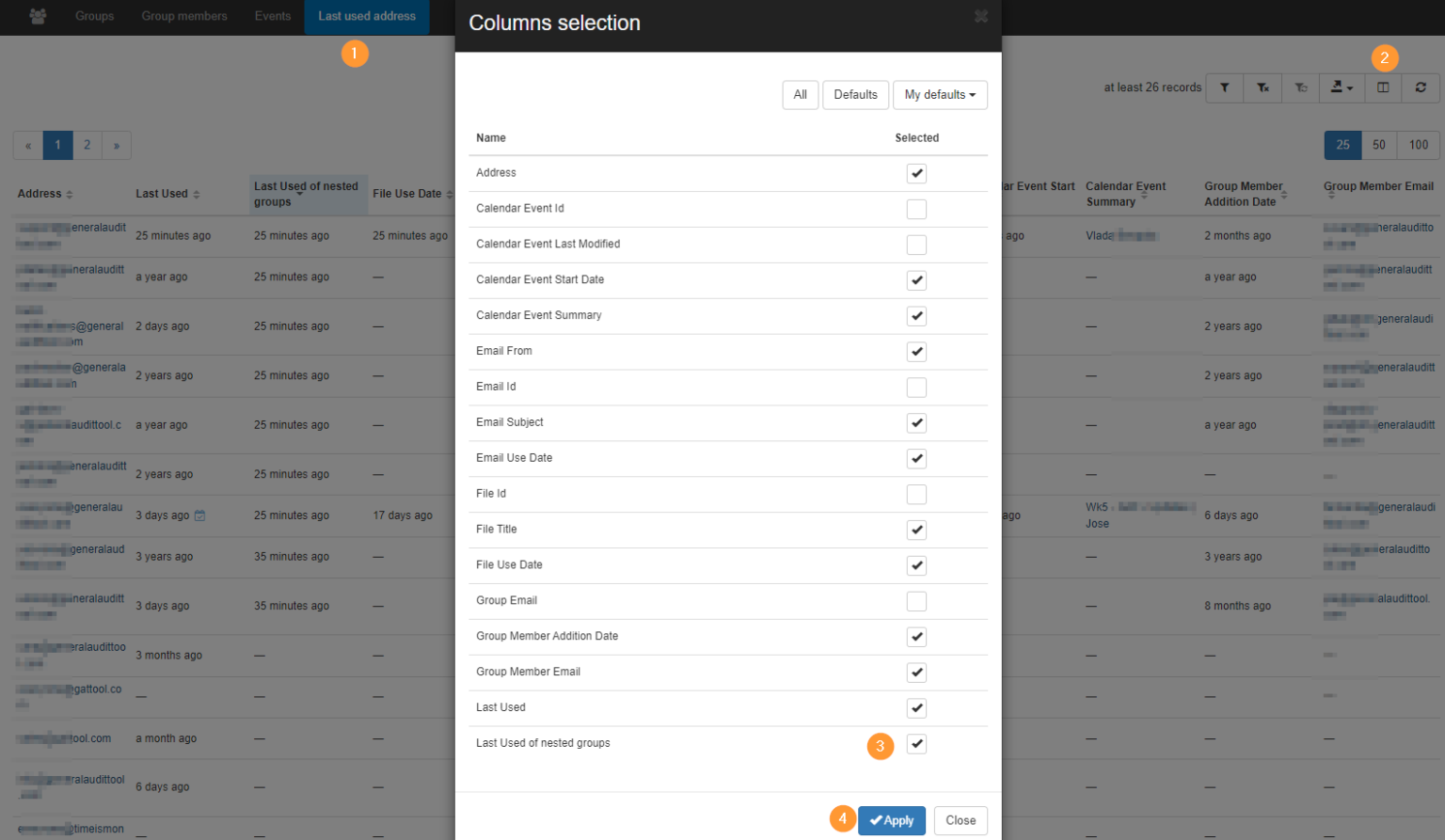The image size is (1445, 840).
Task: Click the Close button in dialog
Action: click(x=961, y=820)
